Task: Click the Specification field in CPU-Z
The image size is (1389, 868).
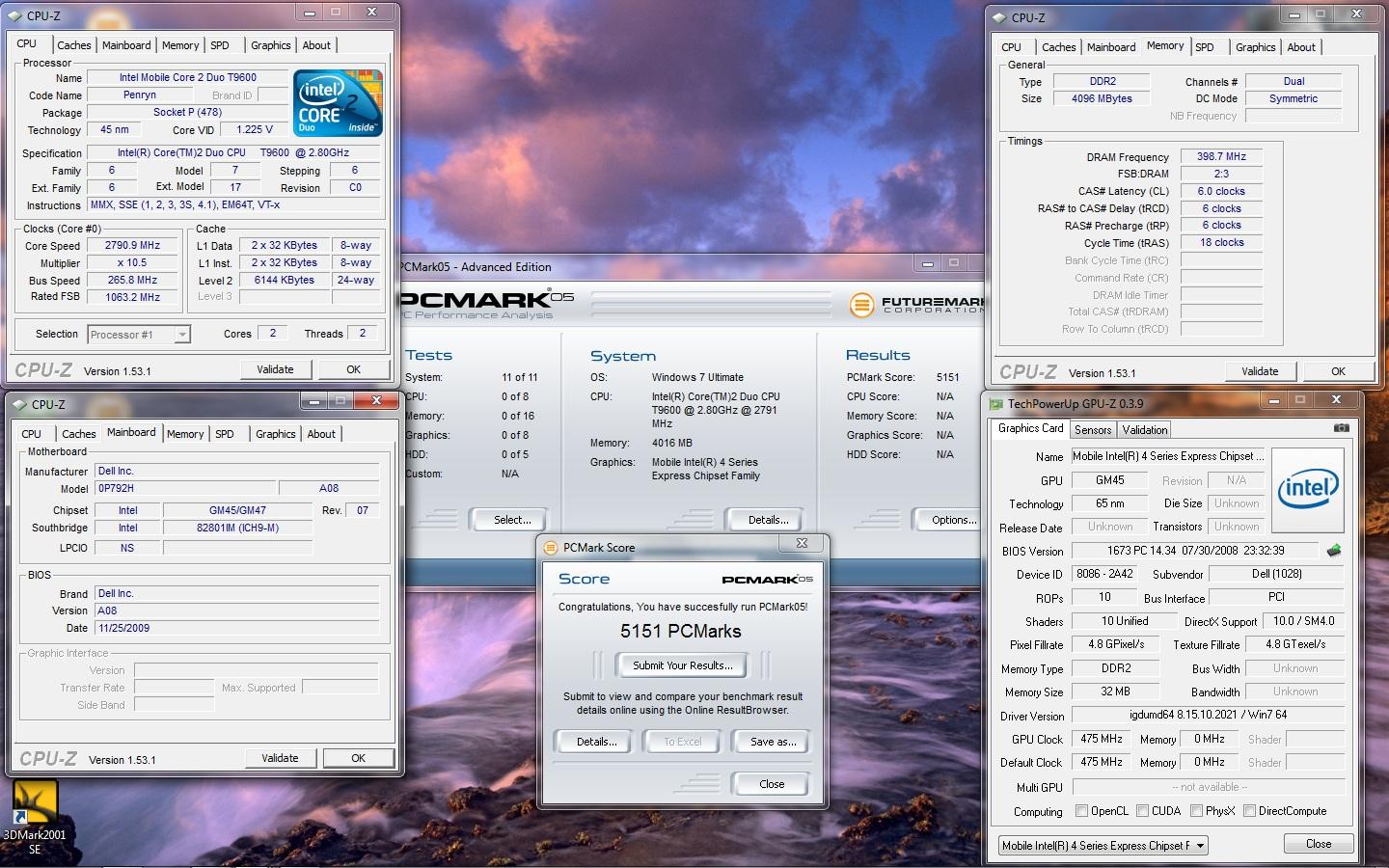Action: [233, 152]
